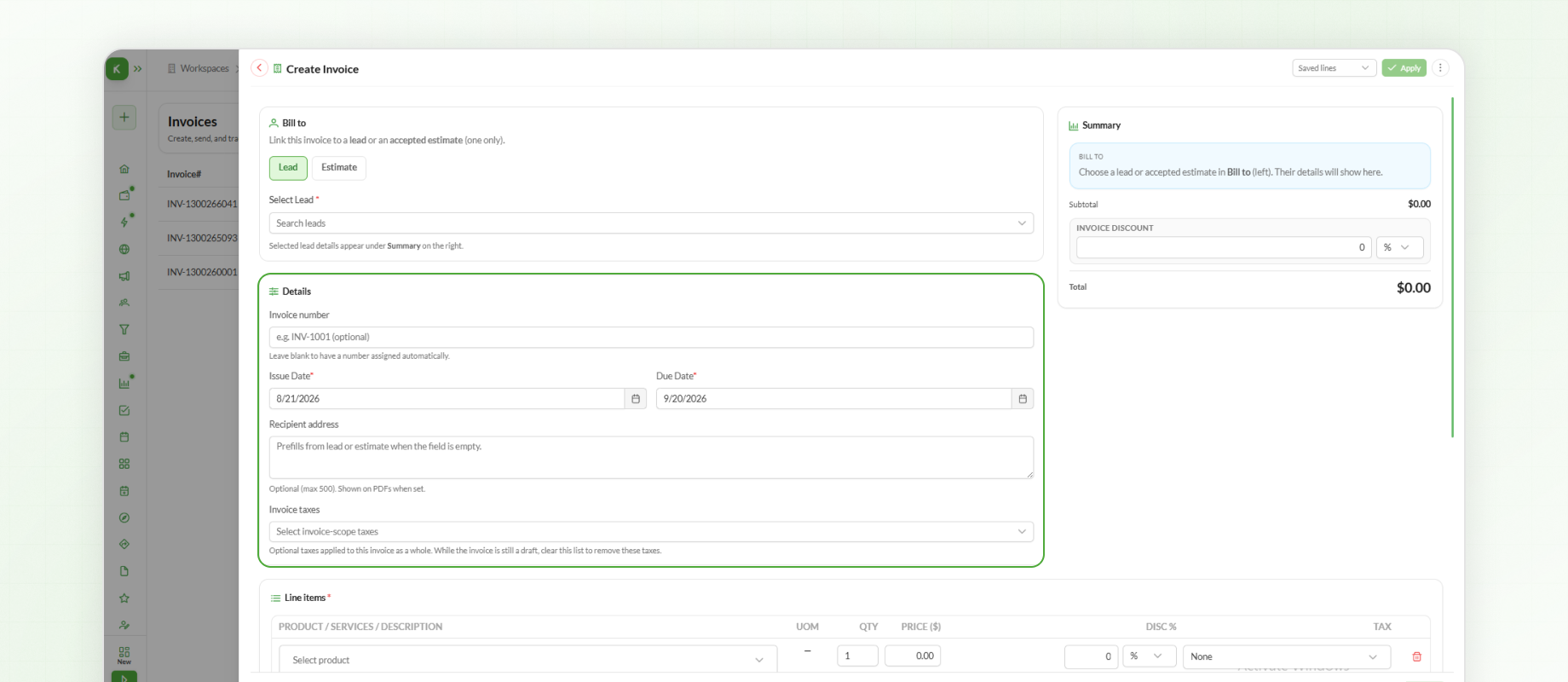Click invoice INV-1300266041 in list
Screen dimensions: 1568x682
202,205
